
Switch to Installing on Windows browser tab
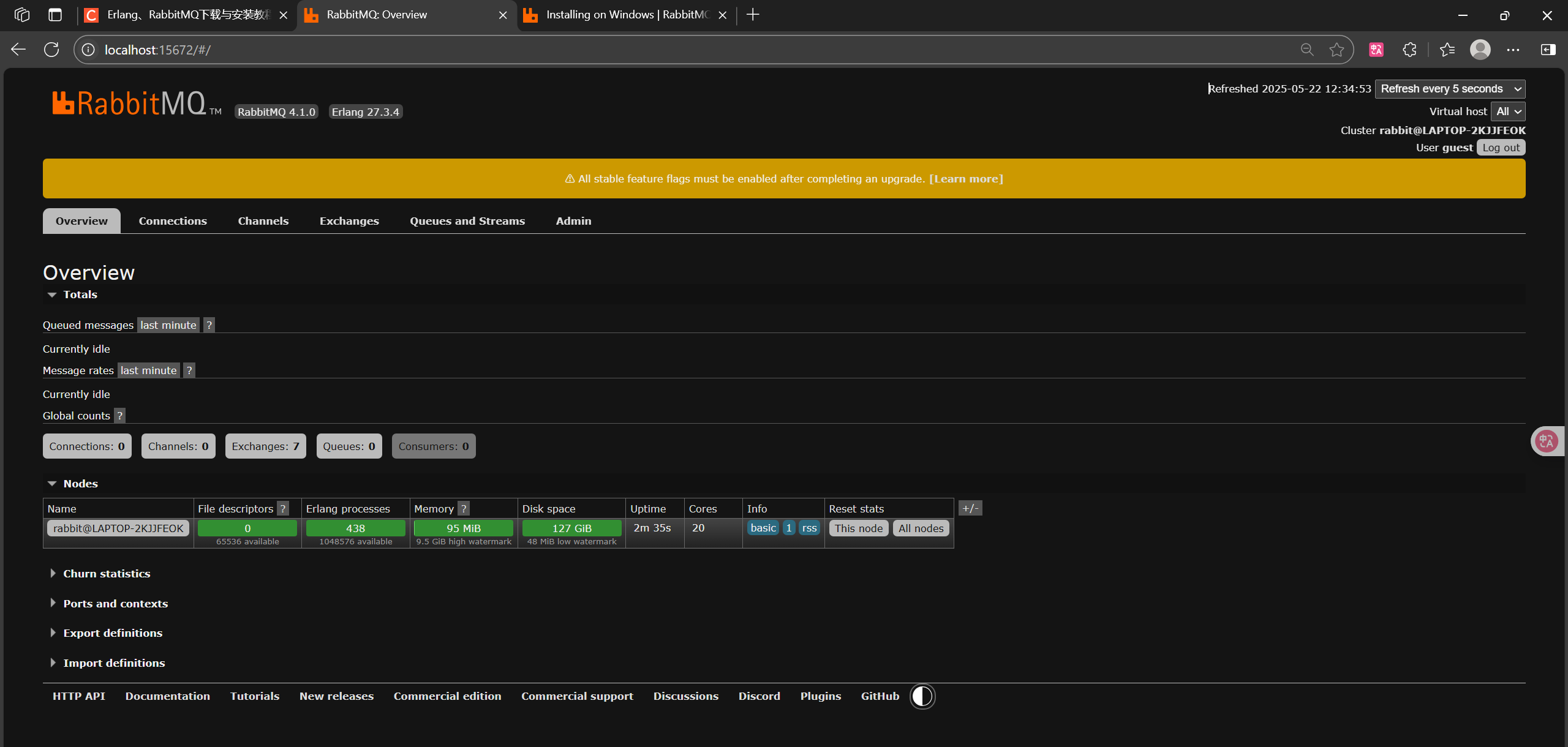pos(626,15)
